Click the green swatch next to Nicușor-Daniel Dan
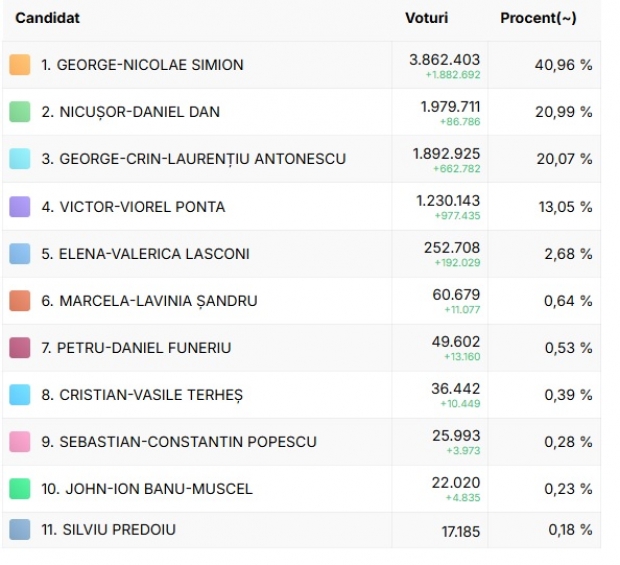Viewport: 620px width, 565px height. pos(20,112)
